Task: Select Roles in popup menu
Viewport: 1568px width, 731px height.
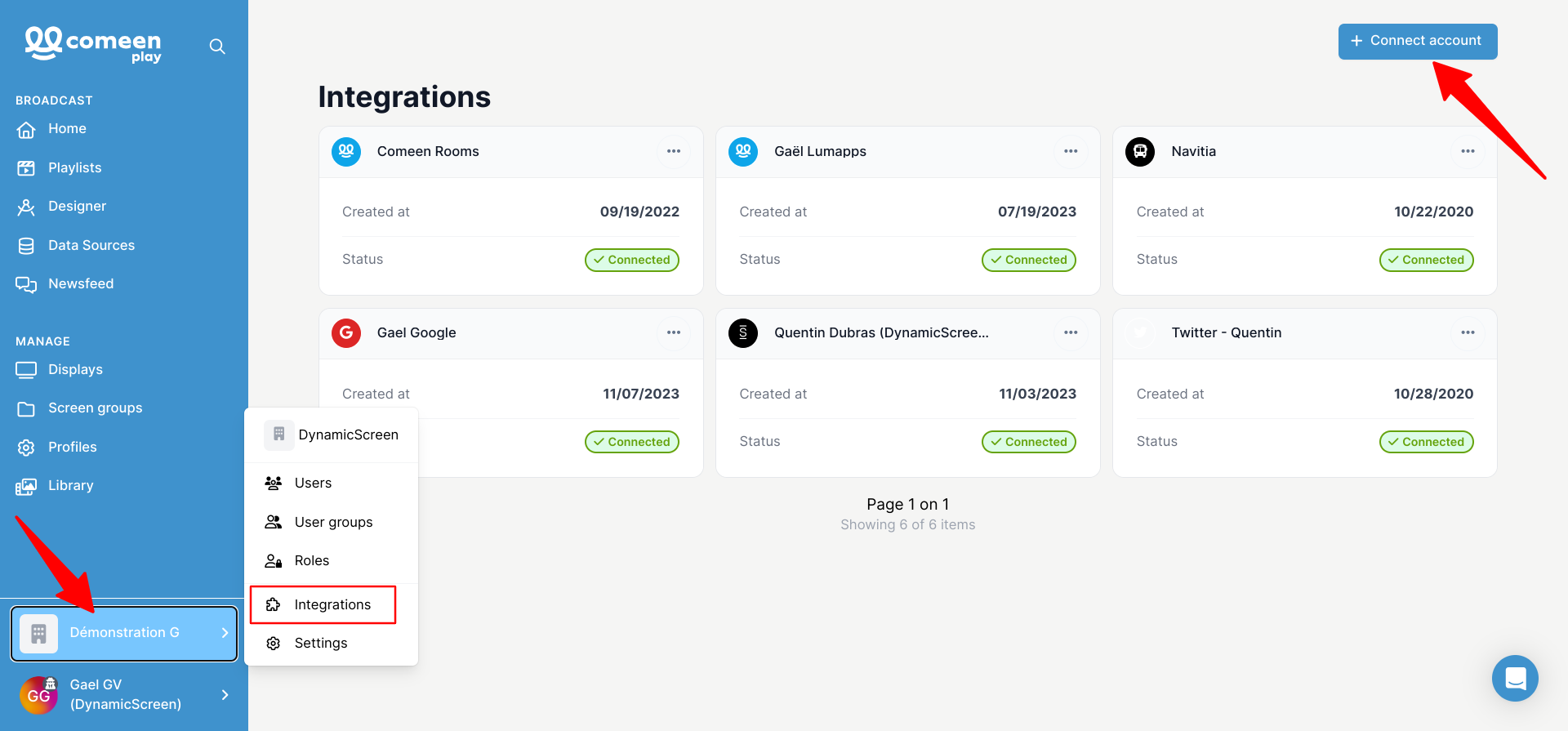Action: click(x=332, y=560)
